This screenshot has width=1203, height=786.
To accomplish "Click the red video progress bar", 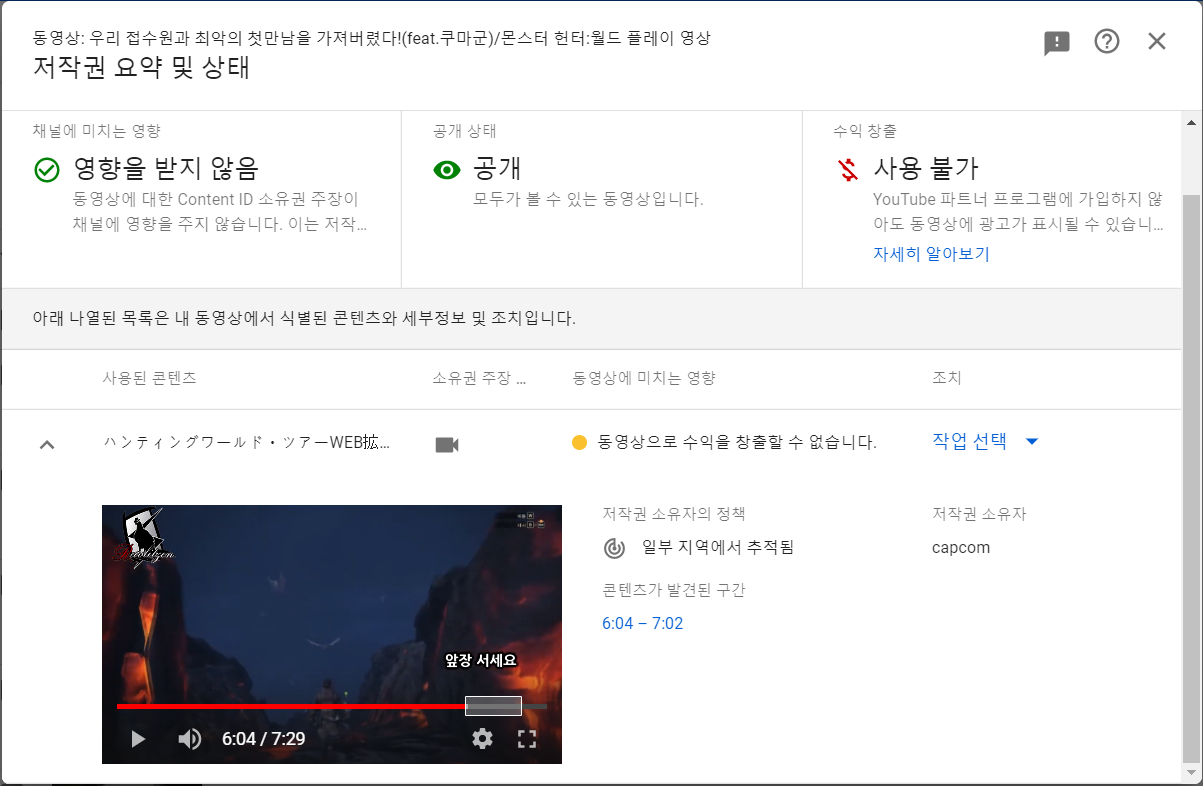I will pos(291,706).
